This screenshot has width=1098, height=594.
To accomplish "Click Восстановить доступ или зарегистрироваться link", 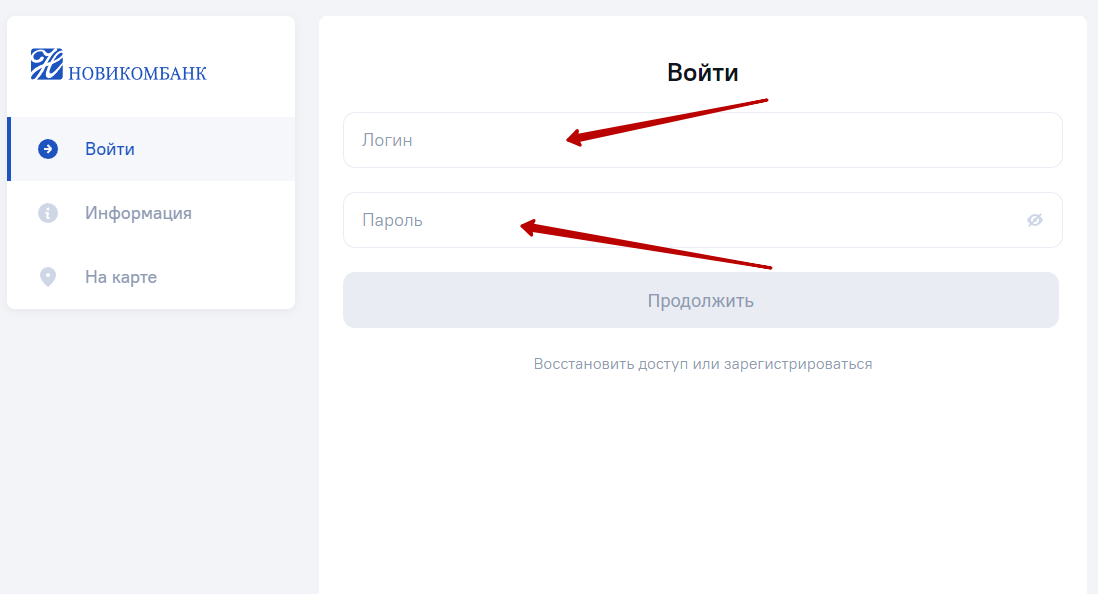I will coord(702,364).
